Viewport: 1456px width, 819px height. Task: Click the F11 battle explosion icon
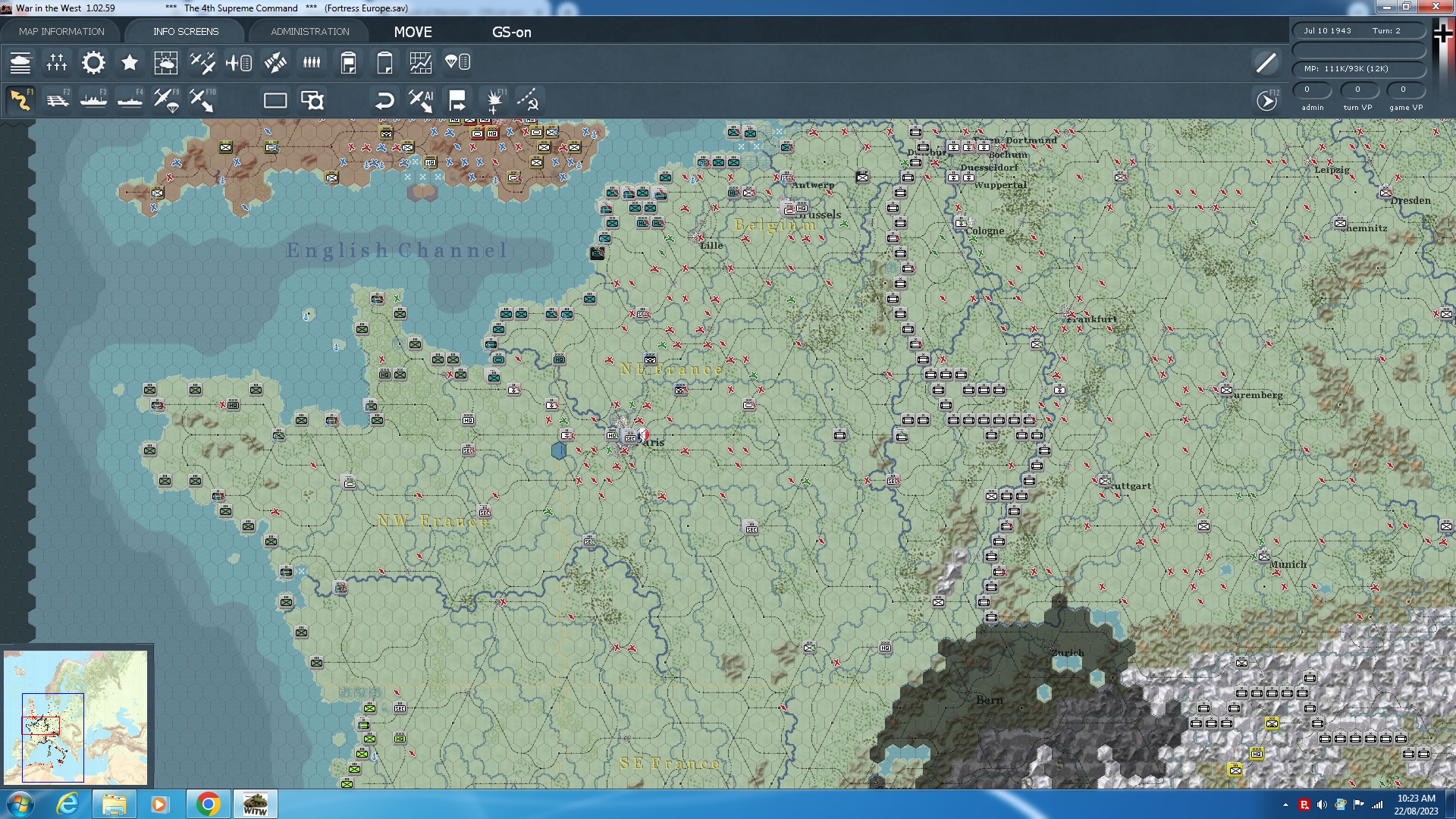494,100
